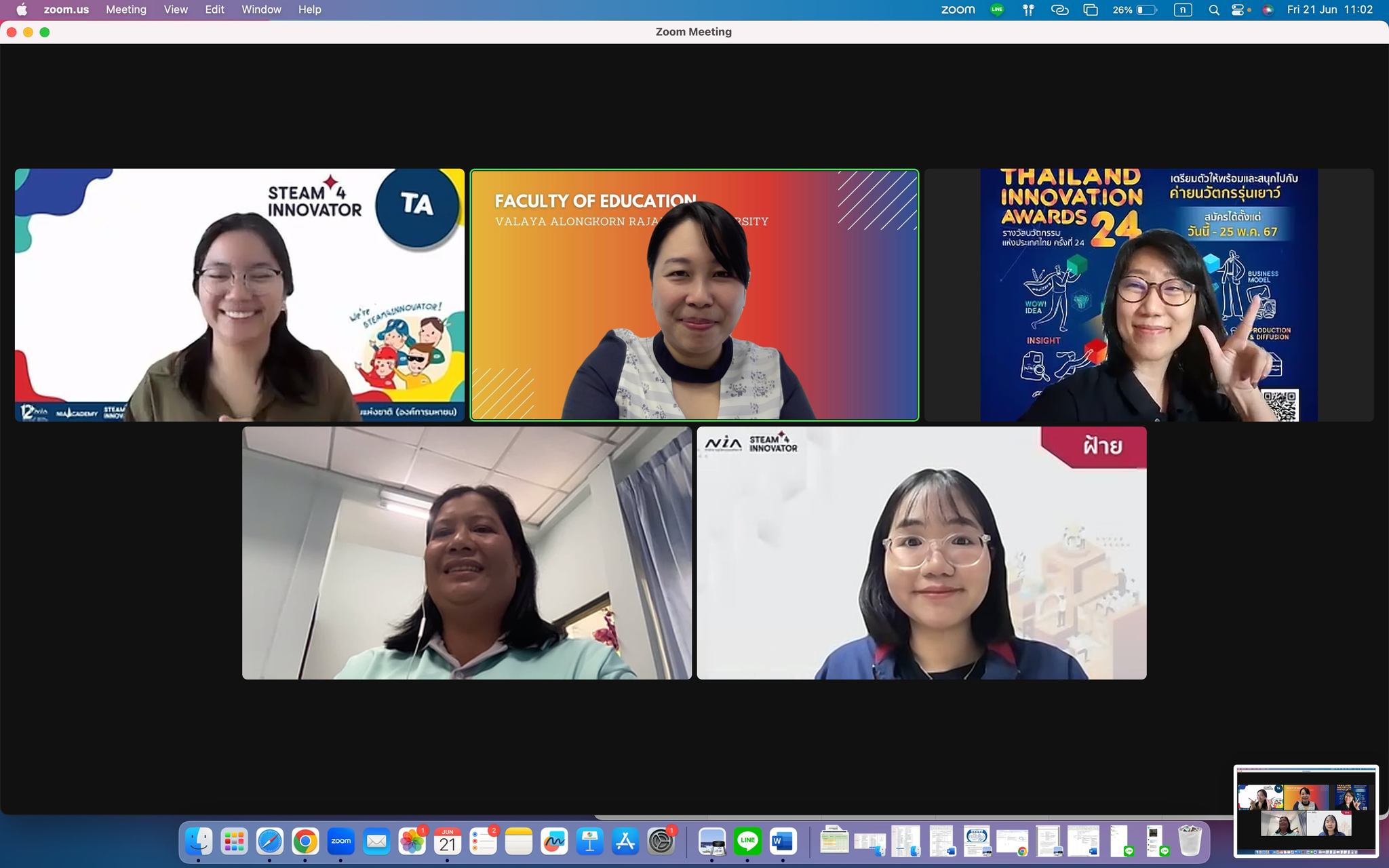Open Freeform app in the Dock
The image size is (1389, 868).
coord(554,842)
